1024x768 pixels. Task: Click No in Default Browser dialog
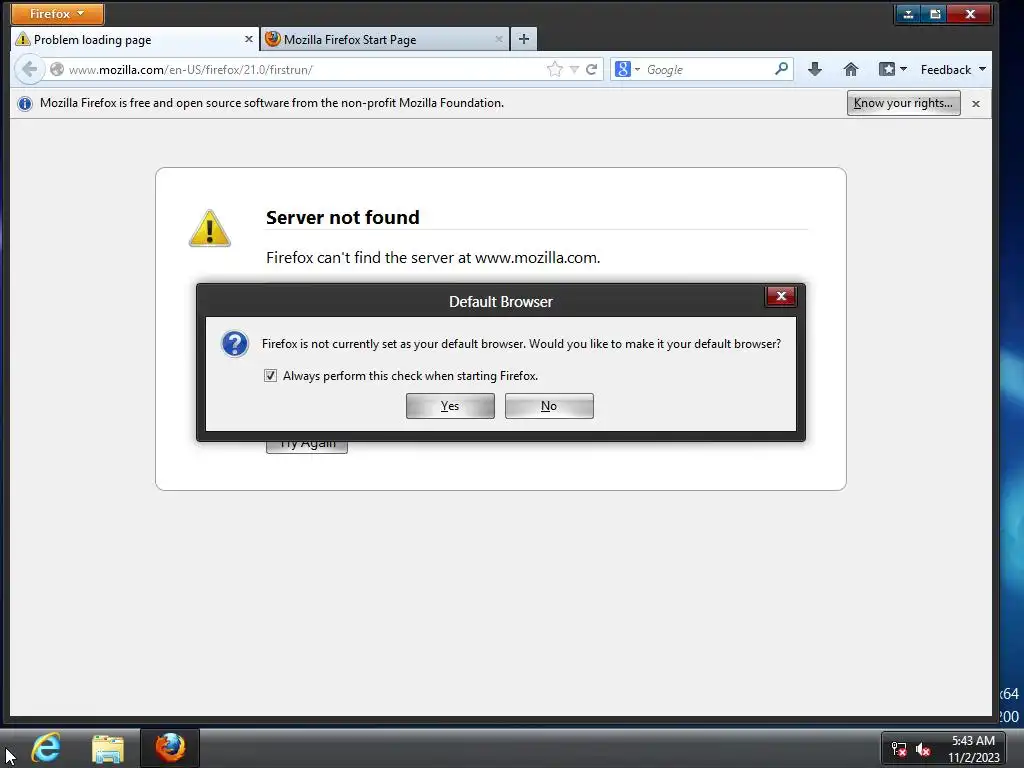tap(549, 406)
